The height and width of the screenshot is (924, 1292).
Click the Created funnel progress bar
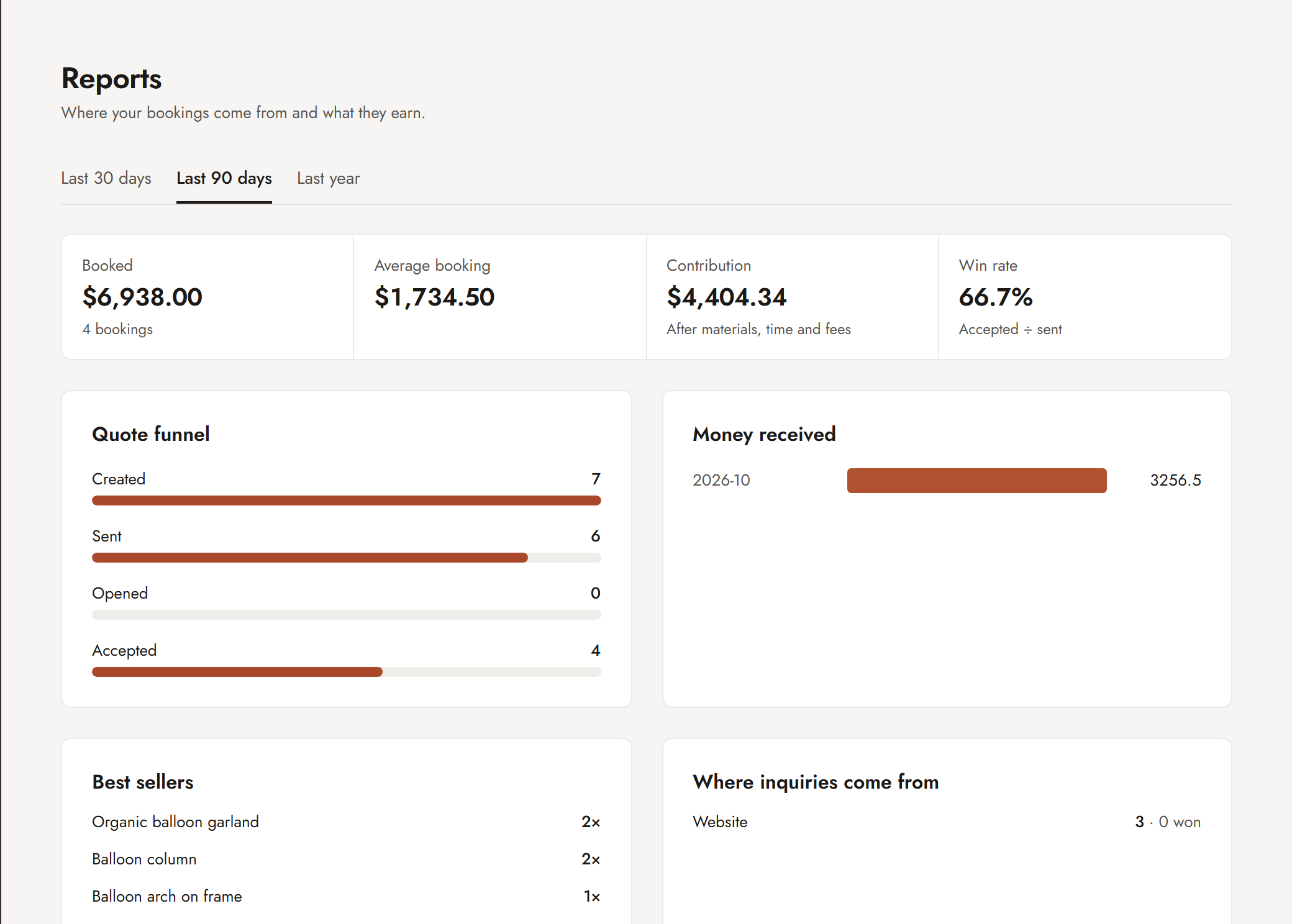click(x=347, y=500)
